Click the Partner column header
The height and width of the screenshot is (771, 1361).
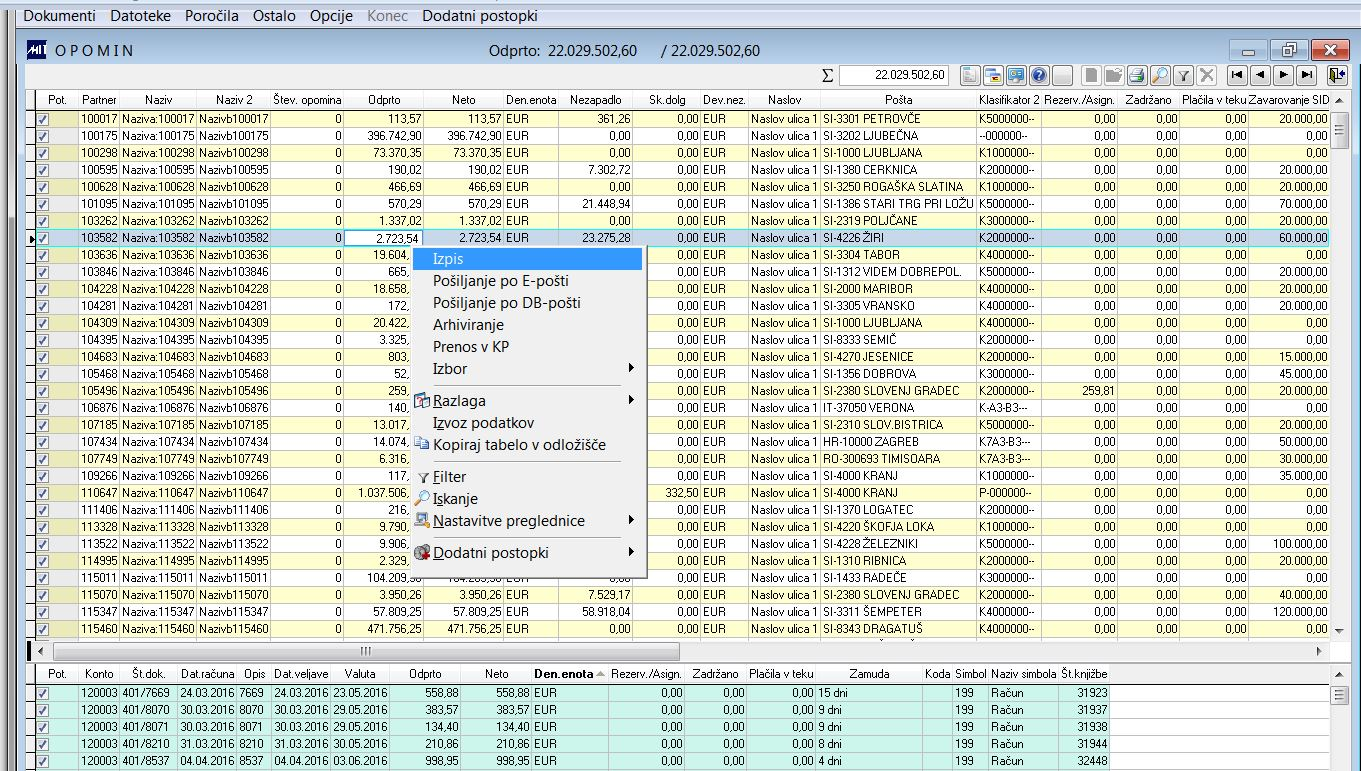pyautogui.click(x=99, y=100)
